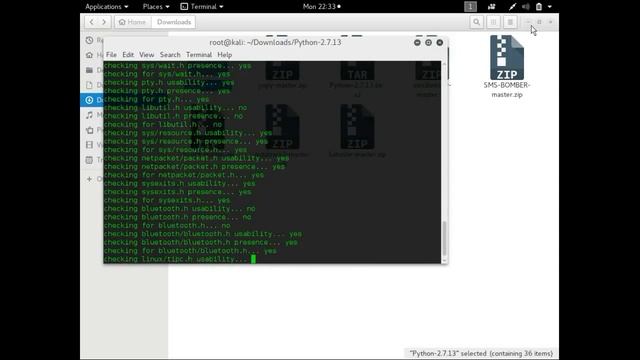Click the SMS-BOMBER-master.zip file name label
Image resolution: width=640 pixels, height=360 pixels.
click(x=507, y=90)
